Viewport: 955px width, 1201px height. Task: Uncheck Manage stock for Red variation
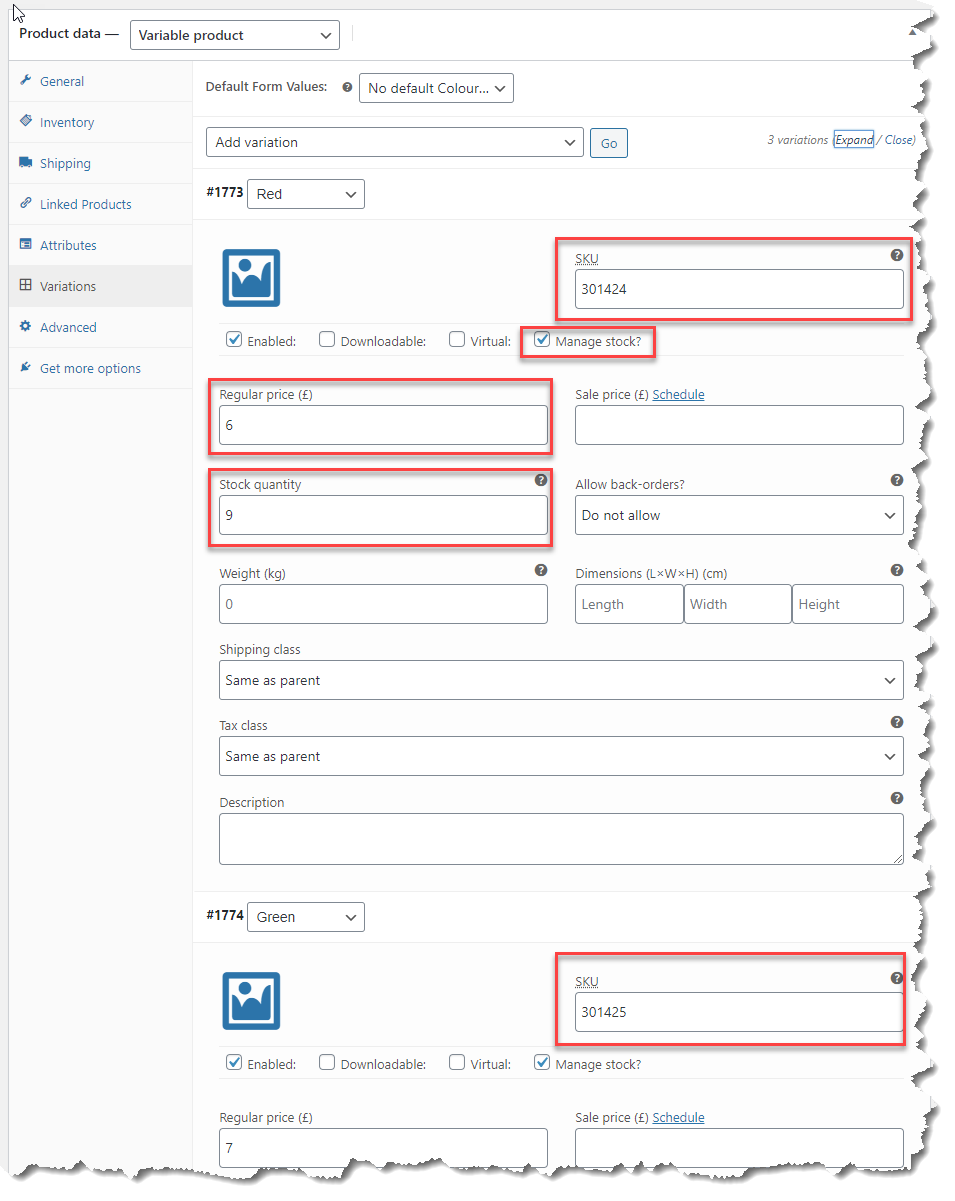click(x=542, y=340)
